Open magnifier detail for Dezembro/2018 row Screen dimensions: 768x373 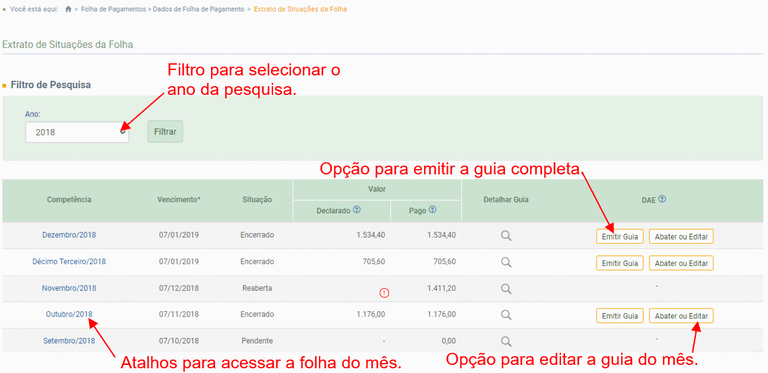coord(506,236)
